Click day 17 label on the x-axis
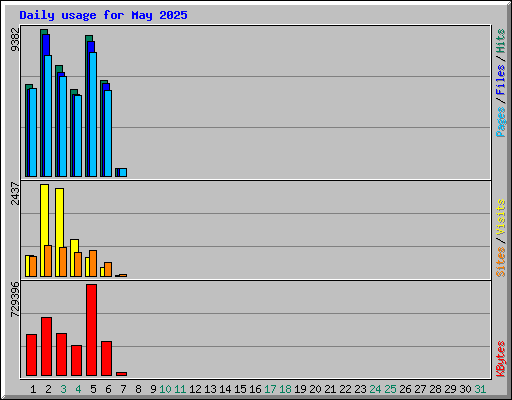This screenshot has width=512, height=400. point(270,389)
